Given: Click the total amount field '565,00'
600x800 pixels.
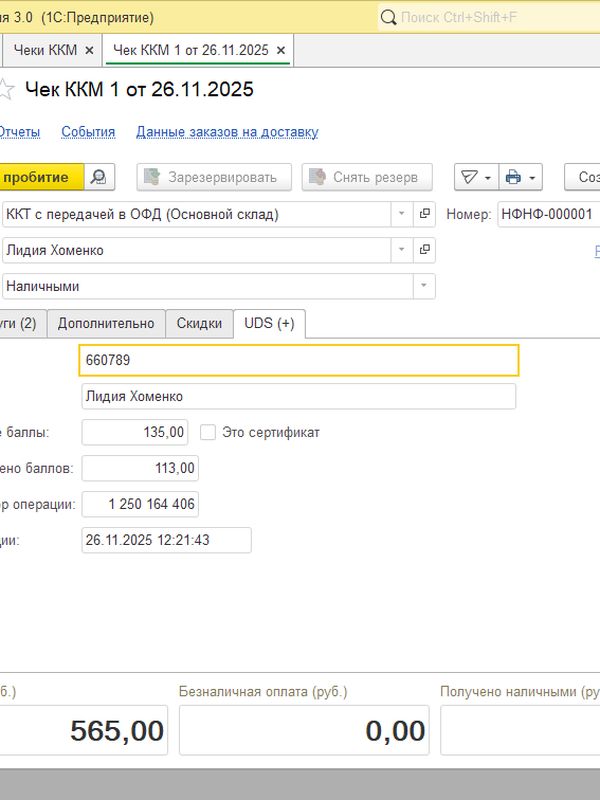Looking at the screenshot, I should (84, 730).
